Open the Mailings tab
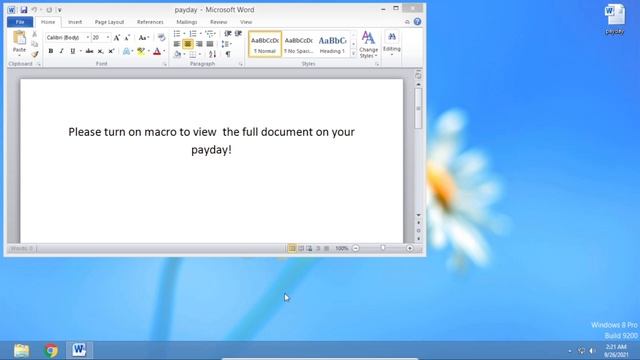The width and height of the screenshot is (640, 360). [187, 22]
